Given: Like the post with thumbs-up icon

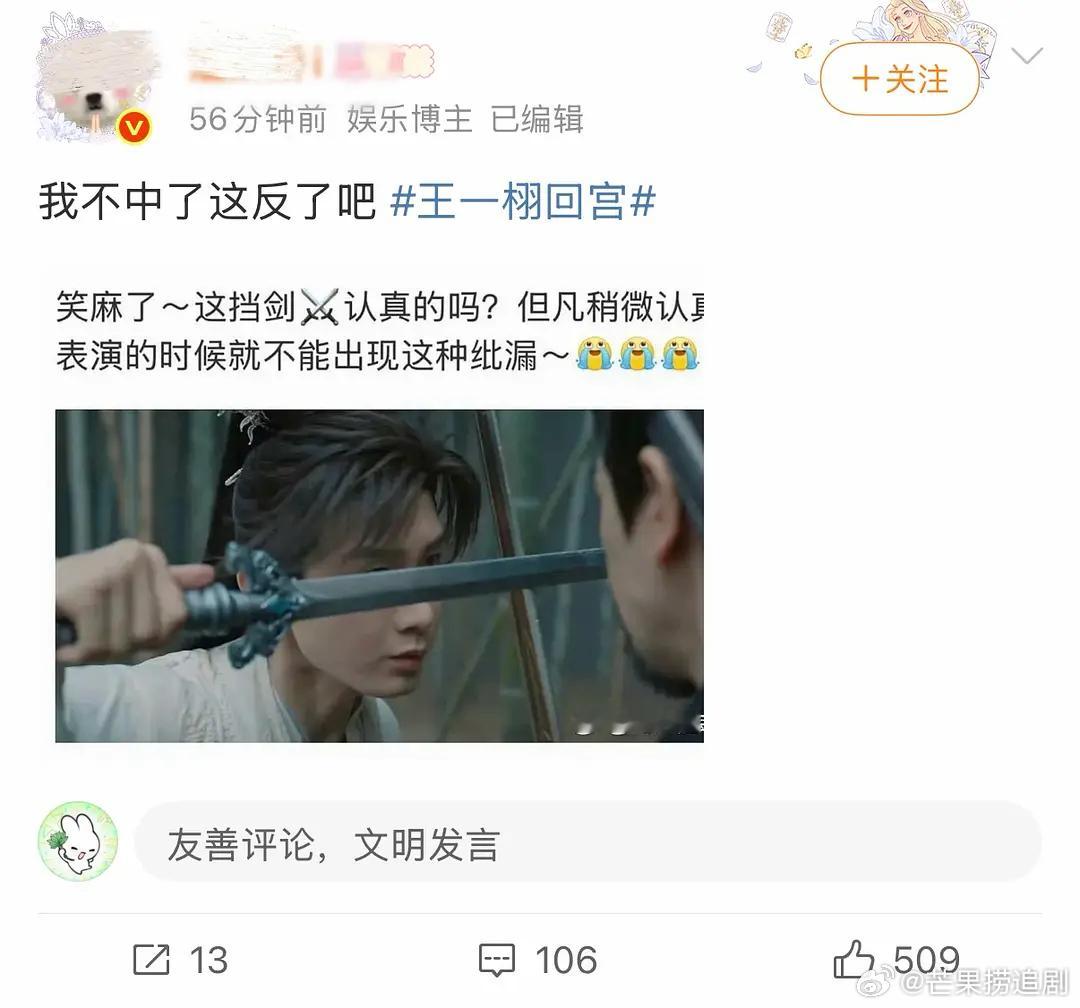Looking at the screenshot, I should (853, 958).
